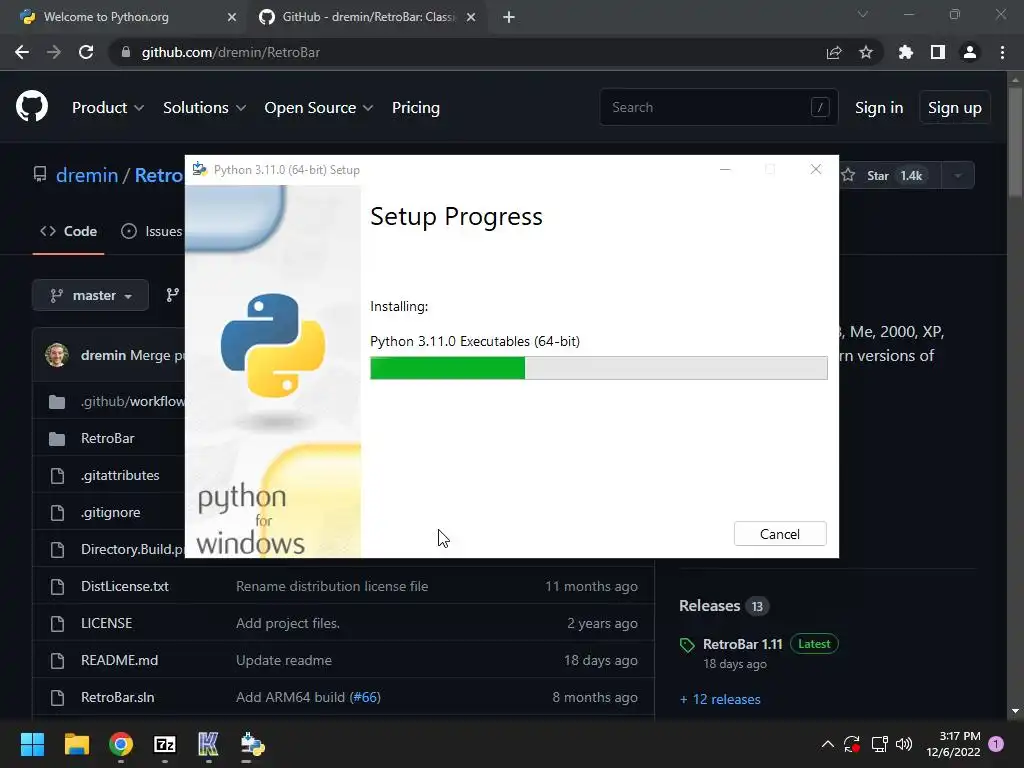Click the GitHub logo icon

tap(32, 106)
